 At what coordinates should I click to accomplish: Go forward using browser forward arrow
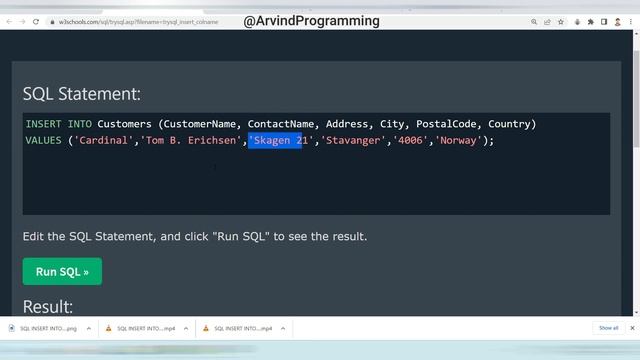pyautogui.click(x=22, y=22)
